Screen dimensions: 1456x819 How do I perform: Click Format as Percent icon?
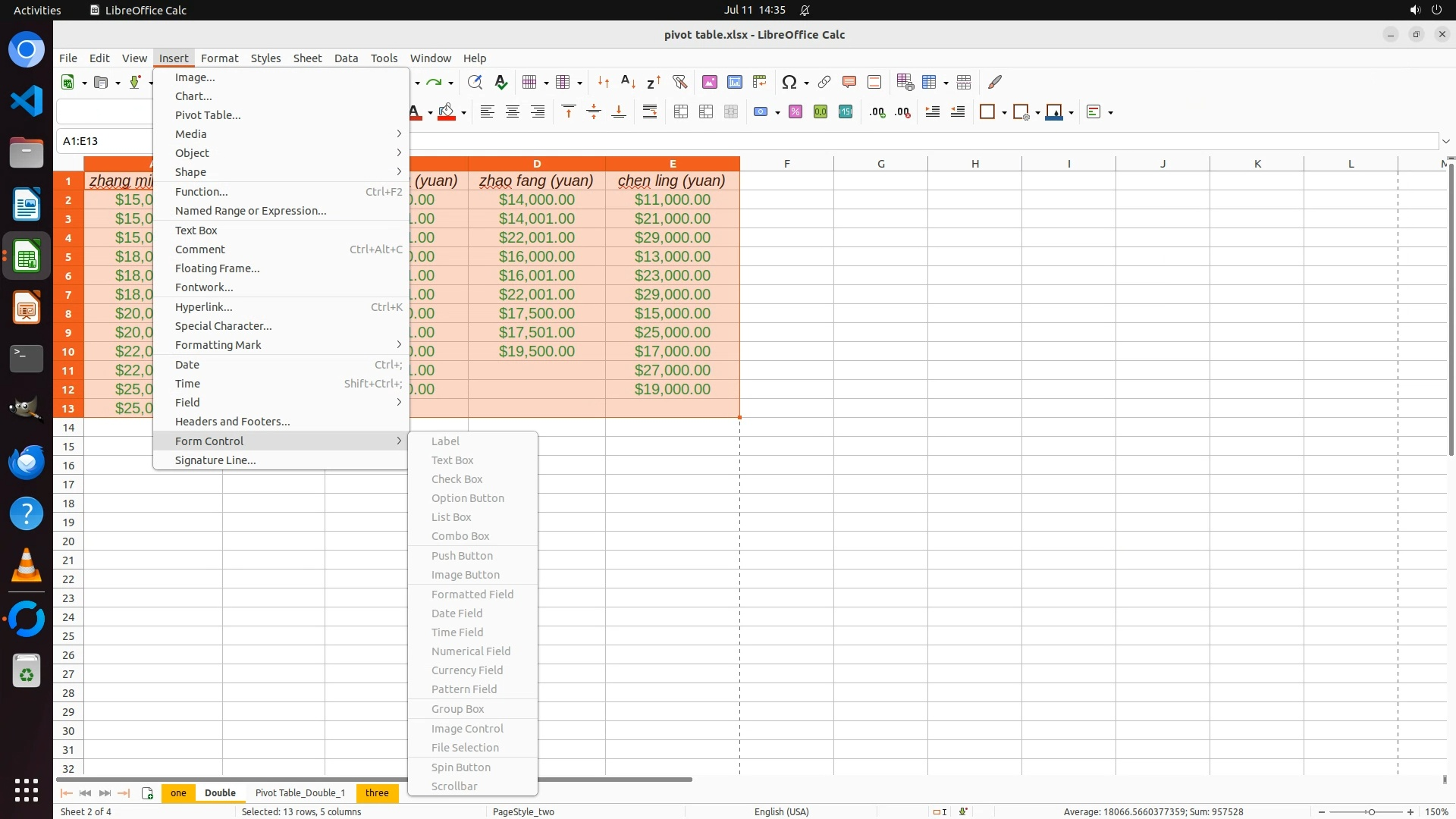click(795, 112)
